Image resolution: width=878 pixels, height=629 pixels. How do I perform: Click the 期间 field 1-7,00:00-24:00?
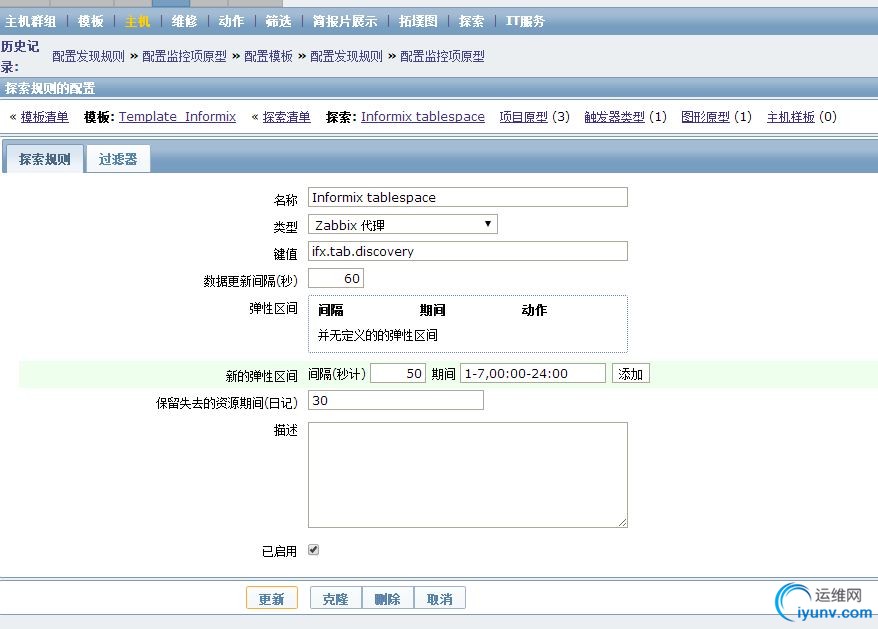click(x=533, y=374)
